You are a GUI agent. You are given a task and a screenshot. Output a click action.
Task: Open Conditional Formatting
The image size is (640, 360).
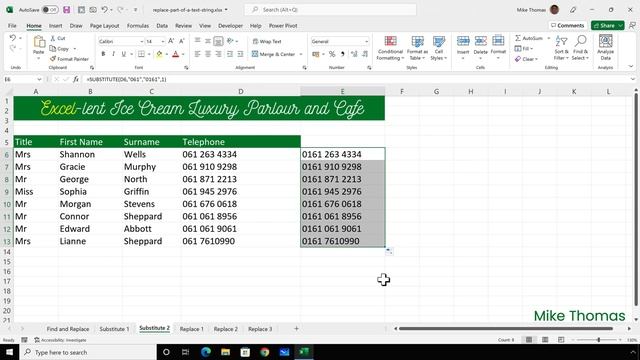pyautogui.click(x=390, y=48)
